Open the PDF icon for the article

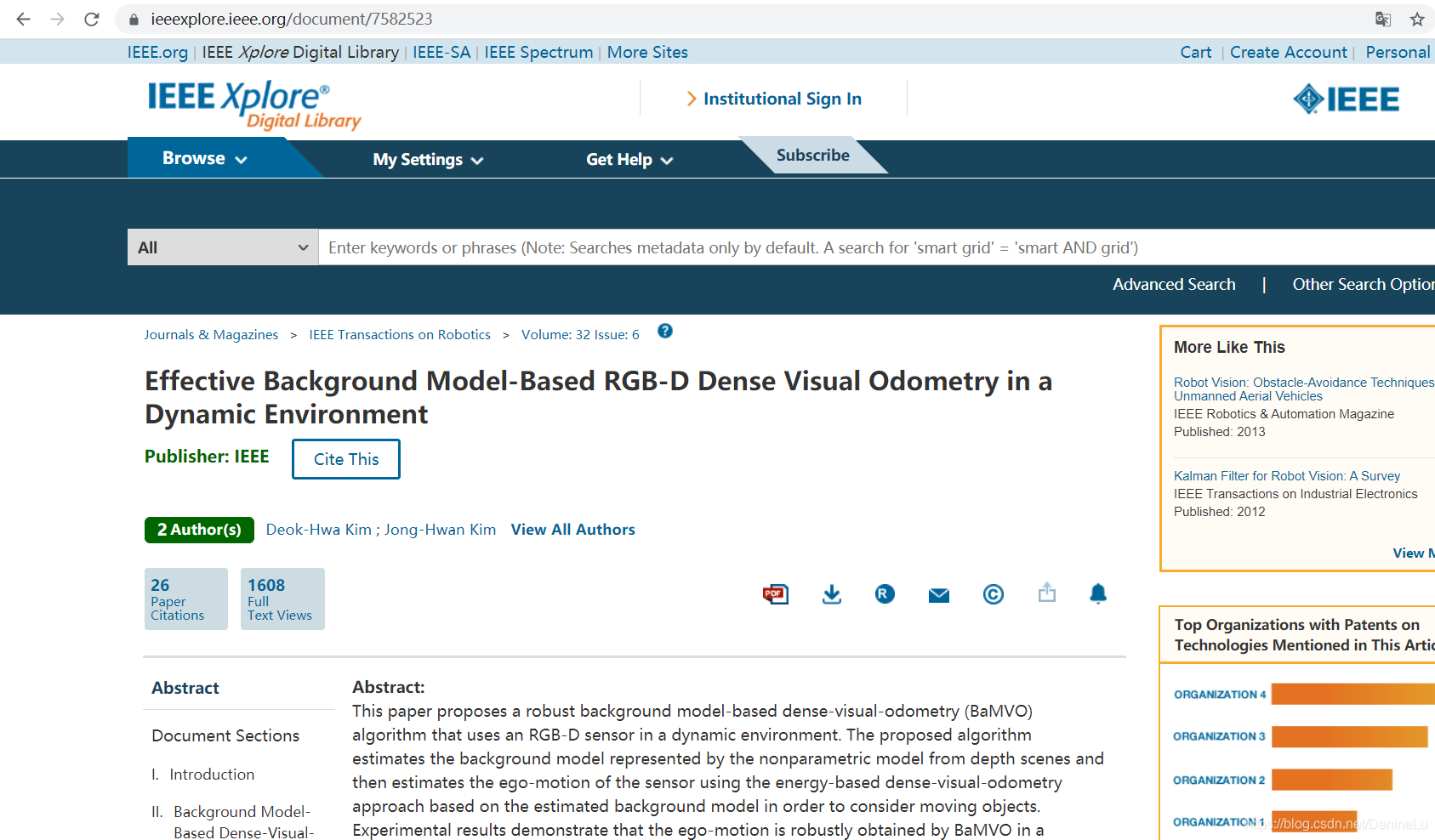(x=776, y=593)
